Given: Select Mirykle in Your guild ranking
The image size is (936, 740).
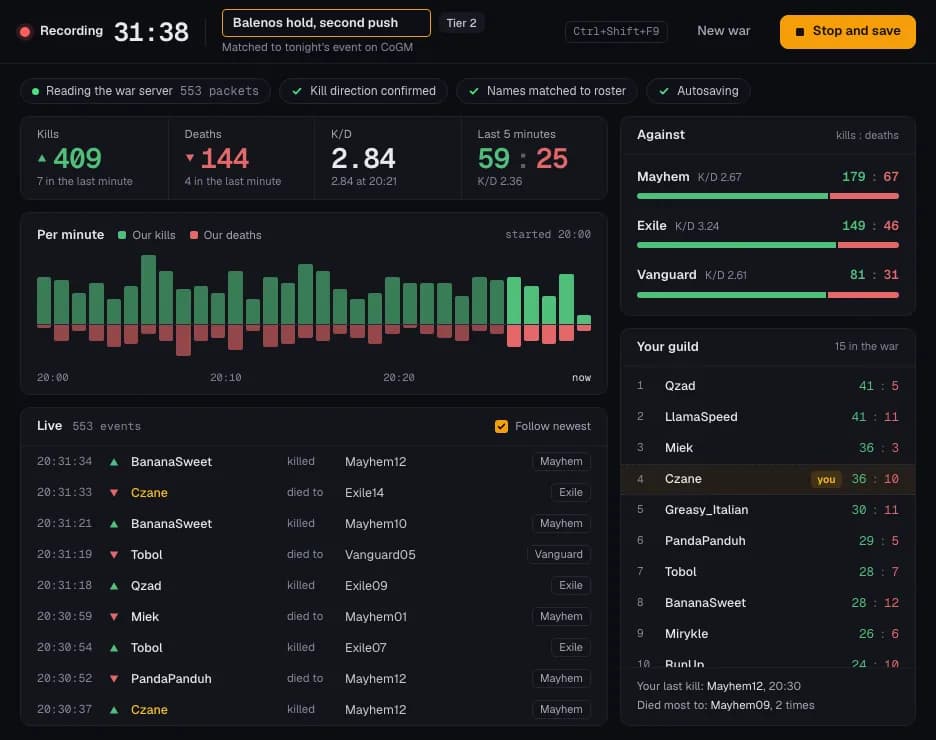Looking at the screenshot, I should click(x=768, y=634).
